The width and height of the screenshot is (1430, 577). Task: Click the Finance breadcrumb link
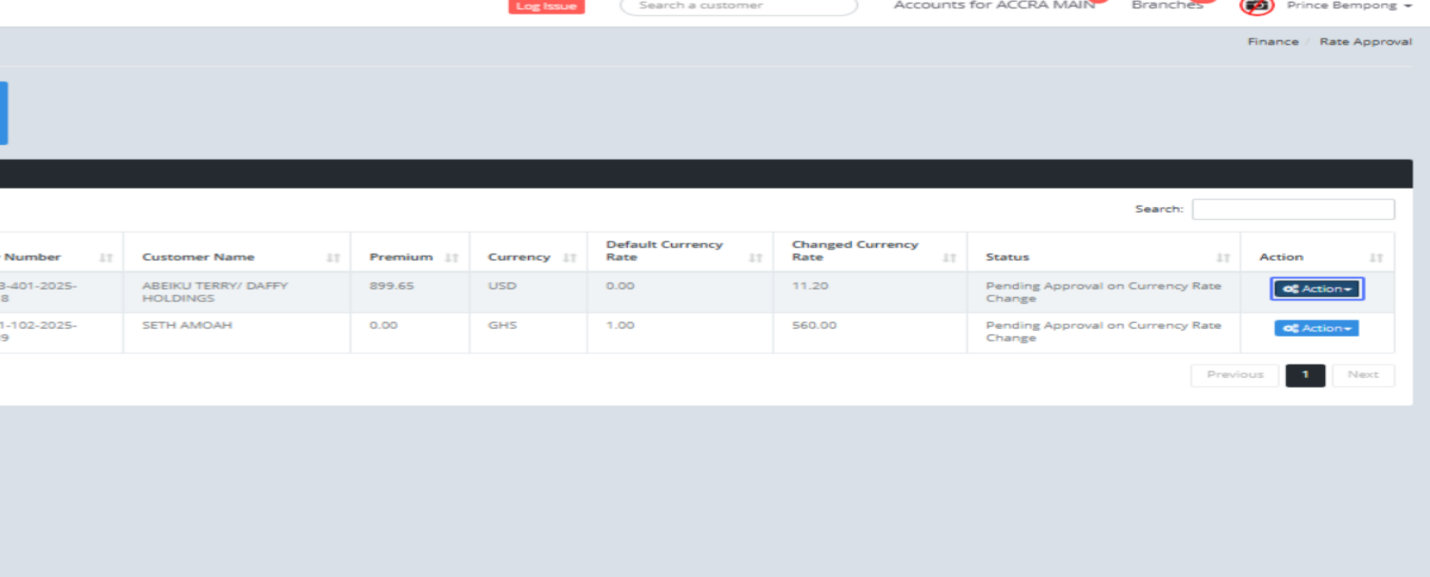pyautogui.click(x=1273, y=42)
